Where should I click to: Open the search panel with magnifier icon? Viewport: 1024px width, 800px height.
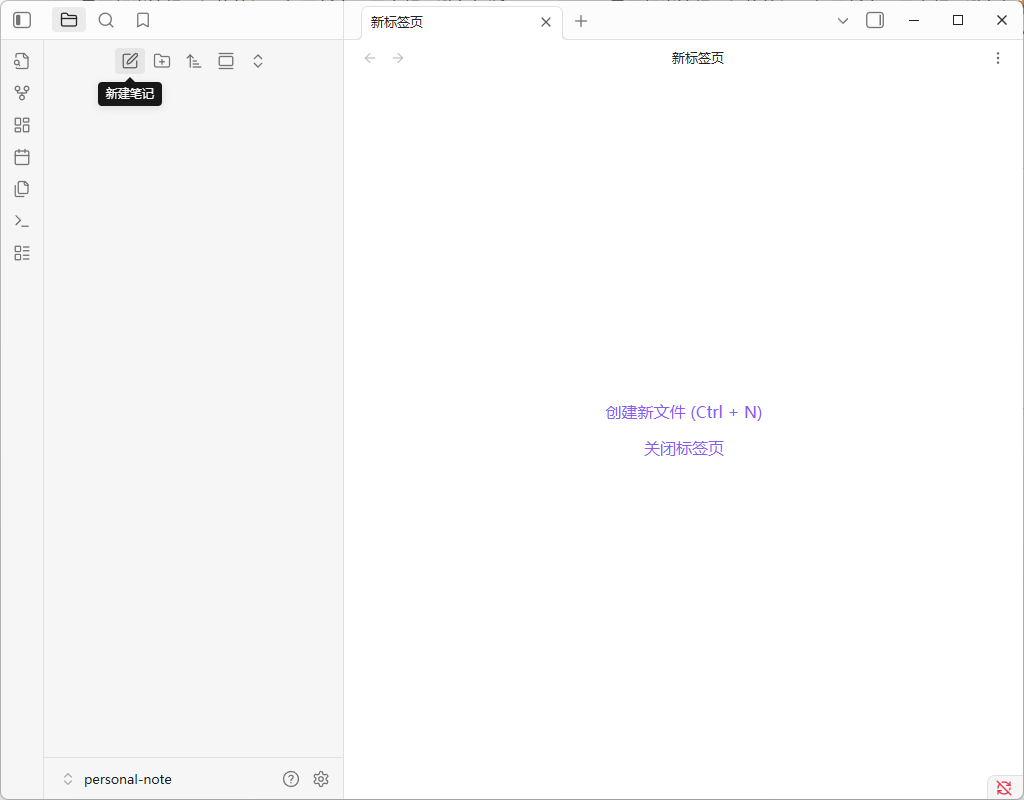[106, 20]
